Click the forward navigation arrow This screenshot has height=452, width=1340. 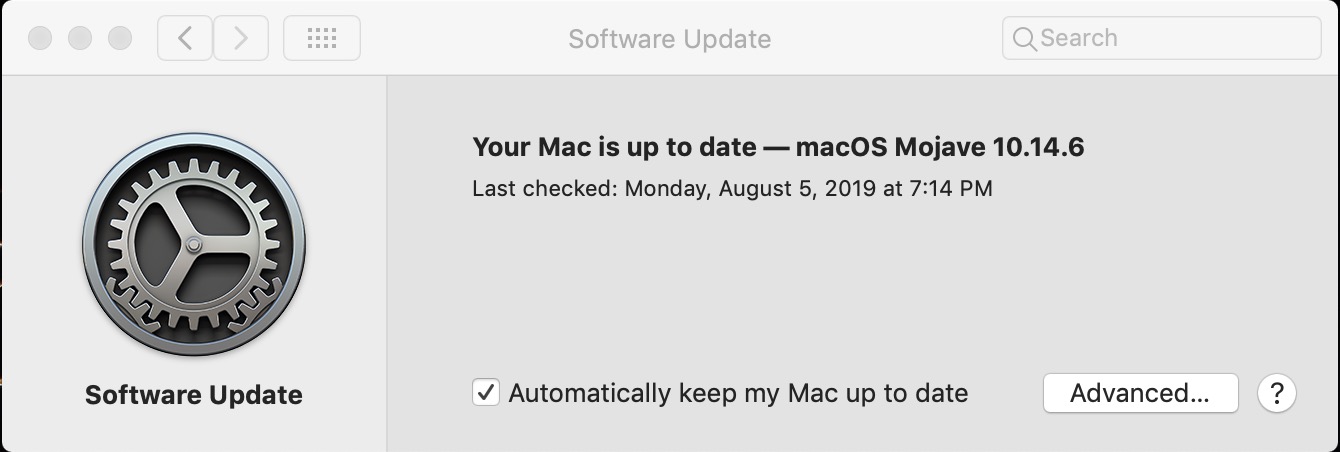point(240,39)
